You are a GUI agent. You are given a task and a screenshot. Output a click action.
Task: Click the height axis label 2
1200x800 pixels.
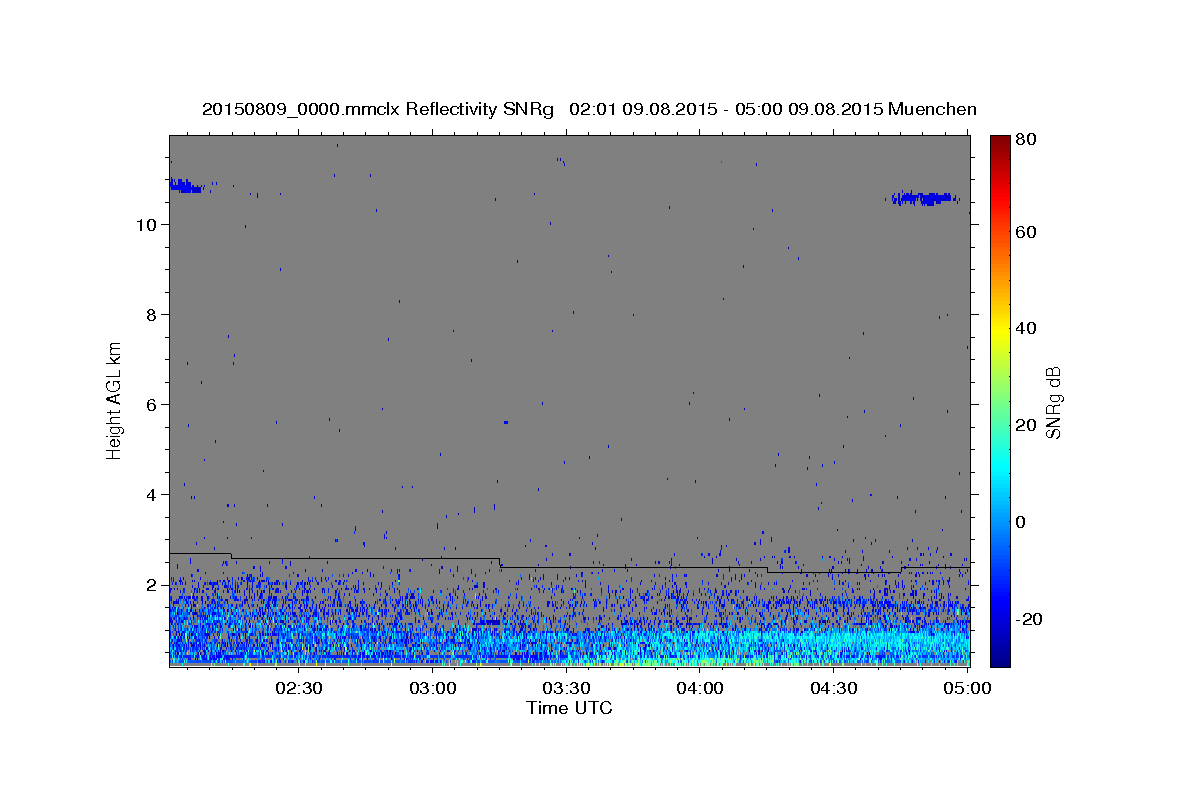150,585
